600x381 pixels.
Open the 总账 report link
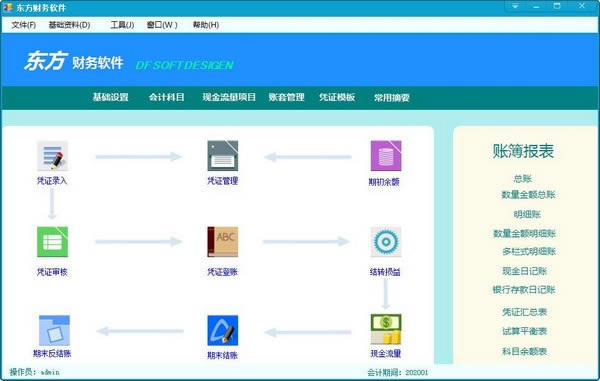(523, 178)
